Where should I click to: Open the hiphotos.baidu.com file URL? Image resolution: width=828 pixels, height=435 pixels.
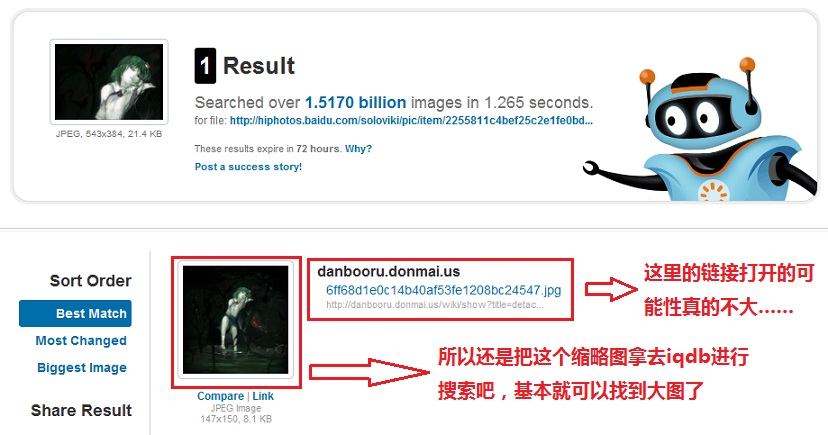point(411,120)
